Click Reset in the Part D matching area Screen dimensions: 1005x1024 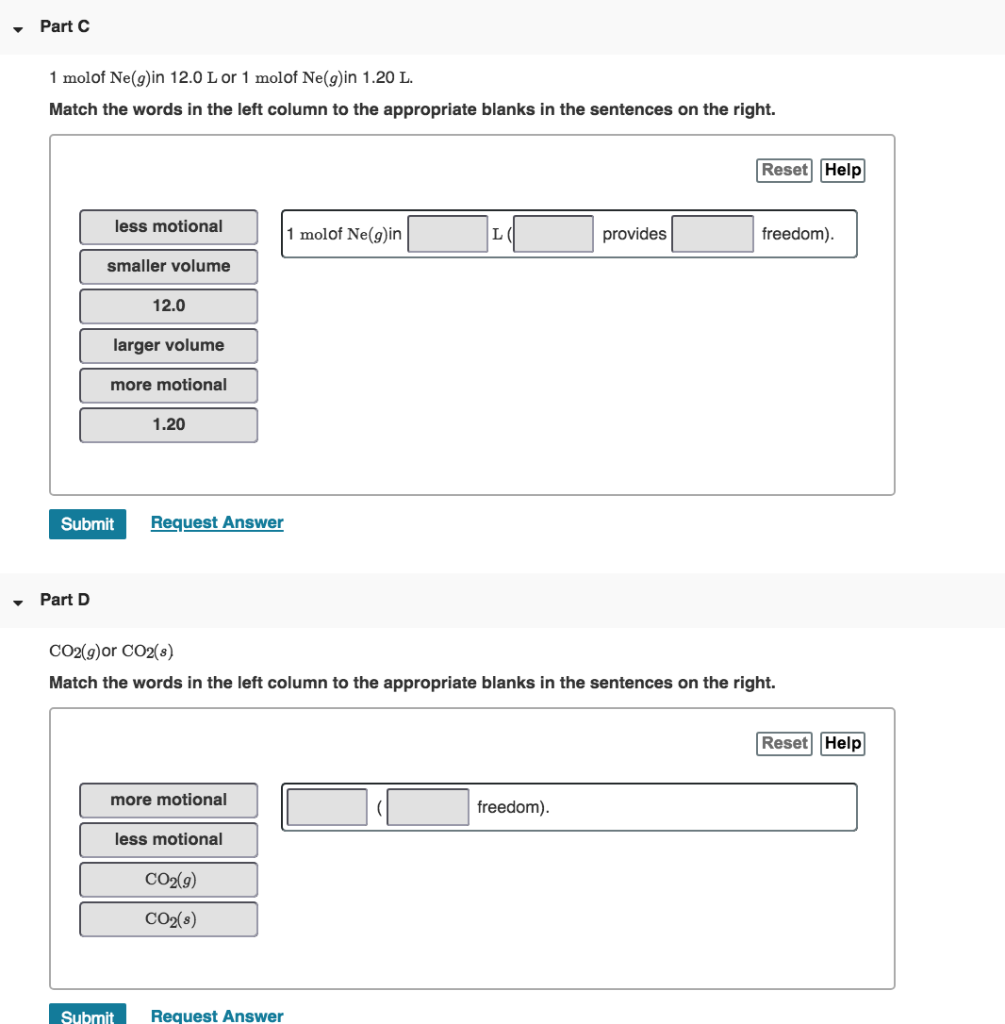[x=784, y=743]
